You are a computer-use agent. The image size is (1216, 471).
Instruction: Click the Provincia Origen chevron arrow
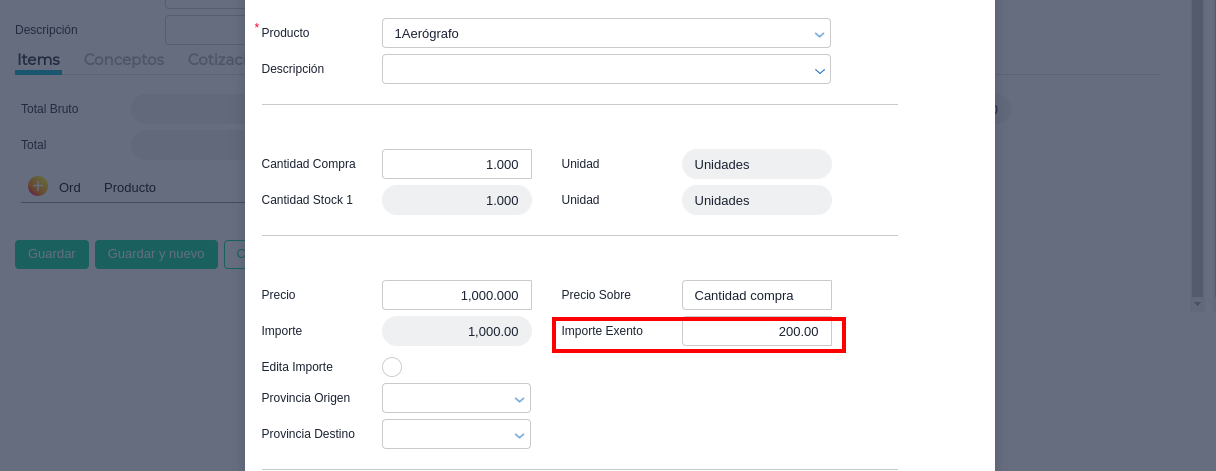click(519, 399)
